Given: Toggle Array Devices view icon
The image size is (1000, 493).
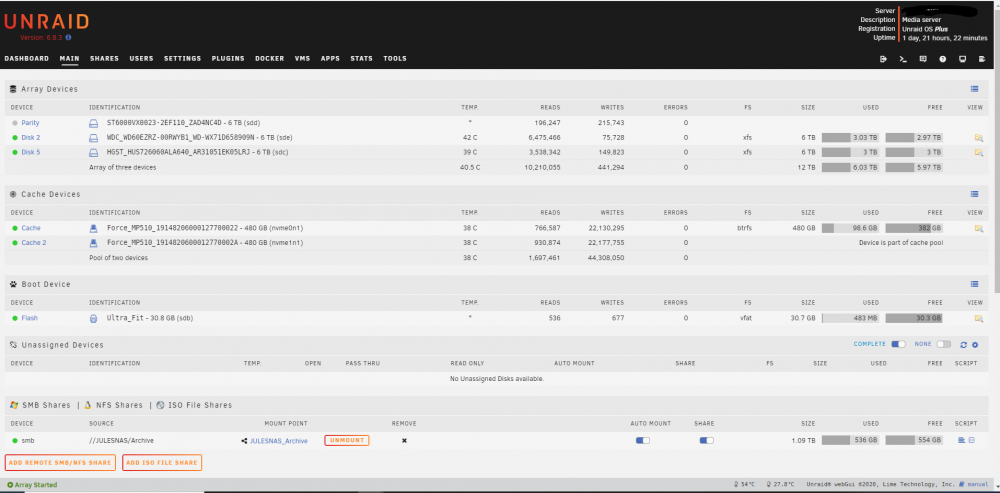Looking at the screenshot, I should coord(974,89).
